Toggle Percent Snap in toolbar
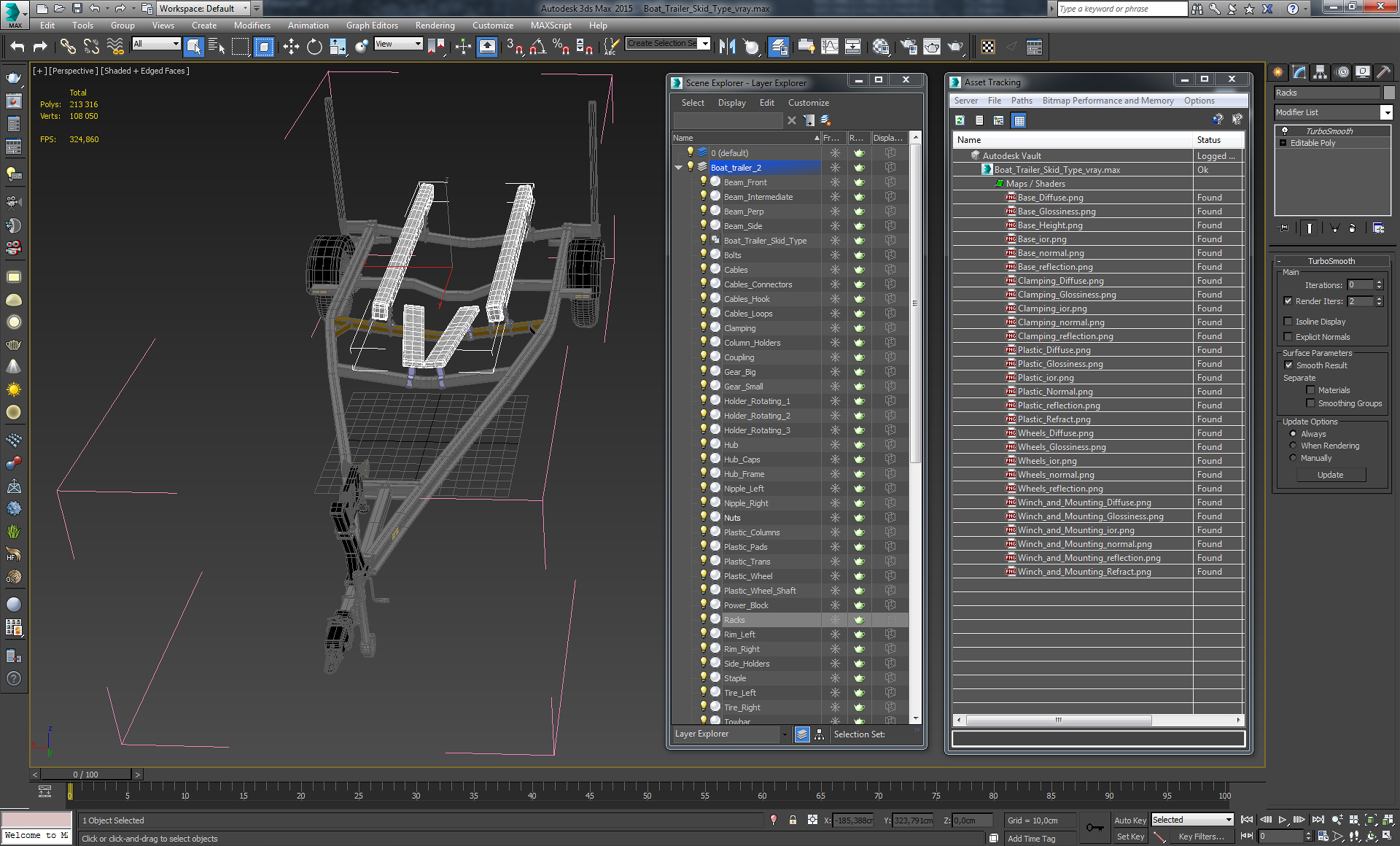The height and width of the screenshot is (846, 1400). (x=561, y=47)
